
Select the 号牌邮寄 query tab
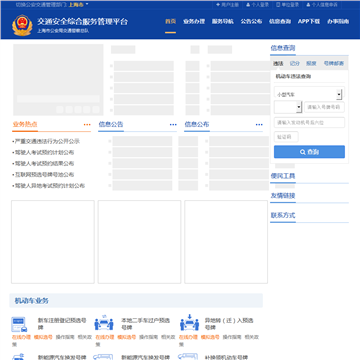pos(334,63)
